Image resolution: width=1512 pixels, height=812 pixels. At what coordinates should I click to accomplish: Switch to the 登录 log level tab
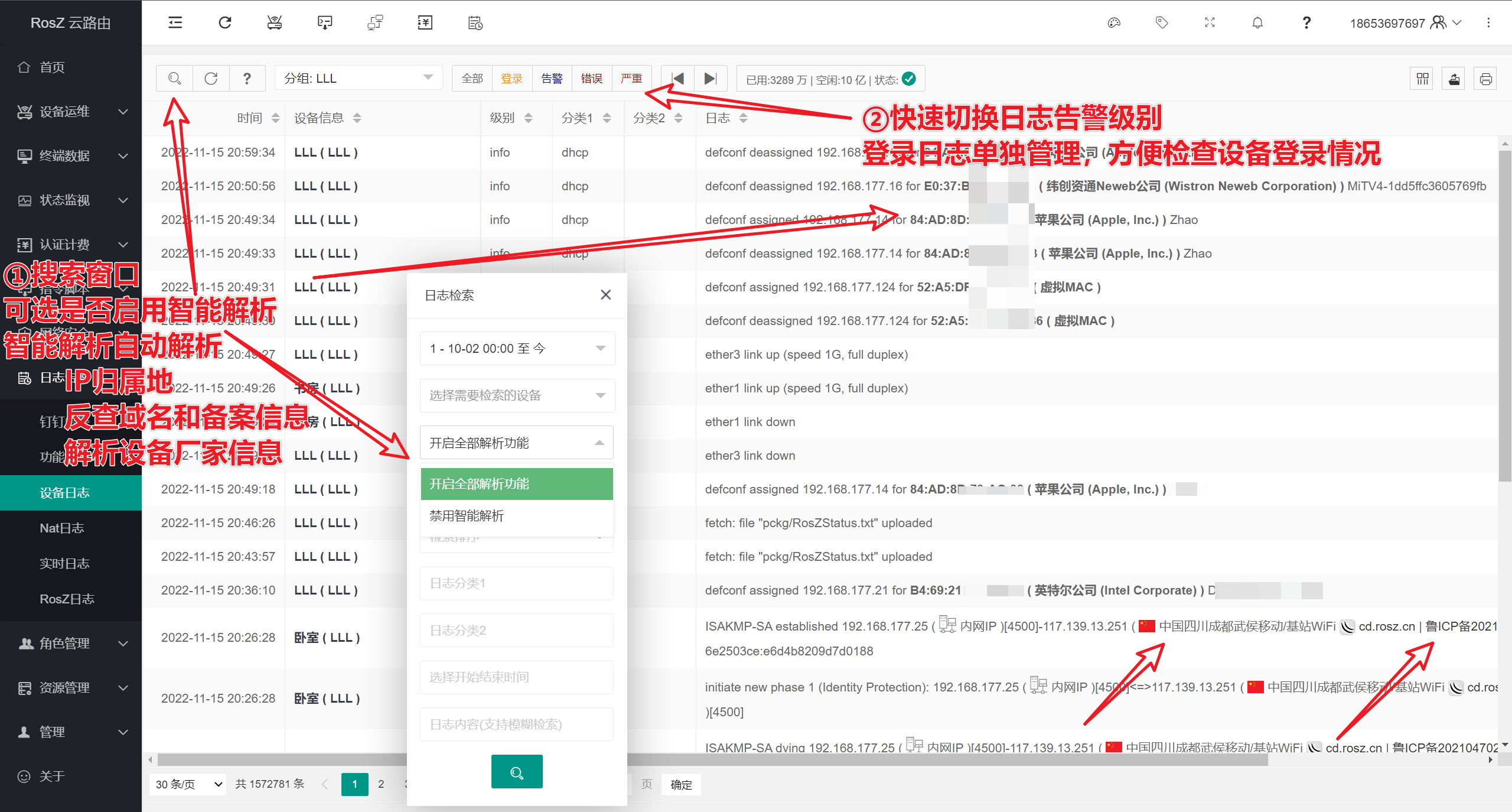click(x=511, y=79)
